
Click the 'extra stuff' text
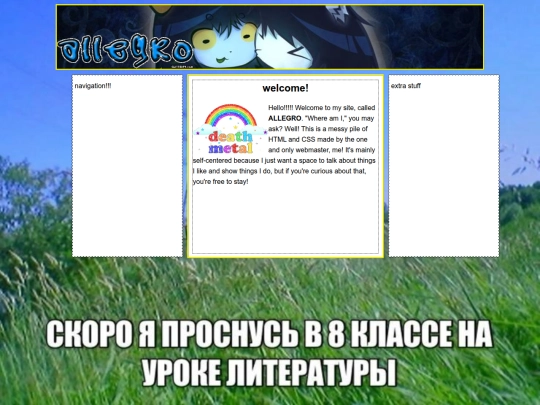[x=406, y=86]
